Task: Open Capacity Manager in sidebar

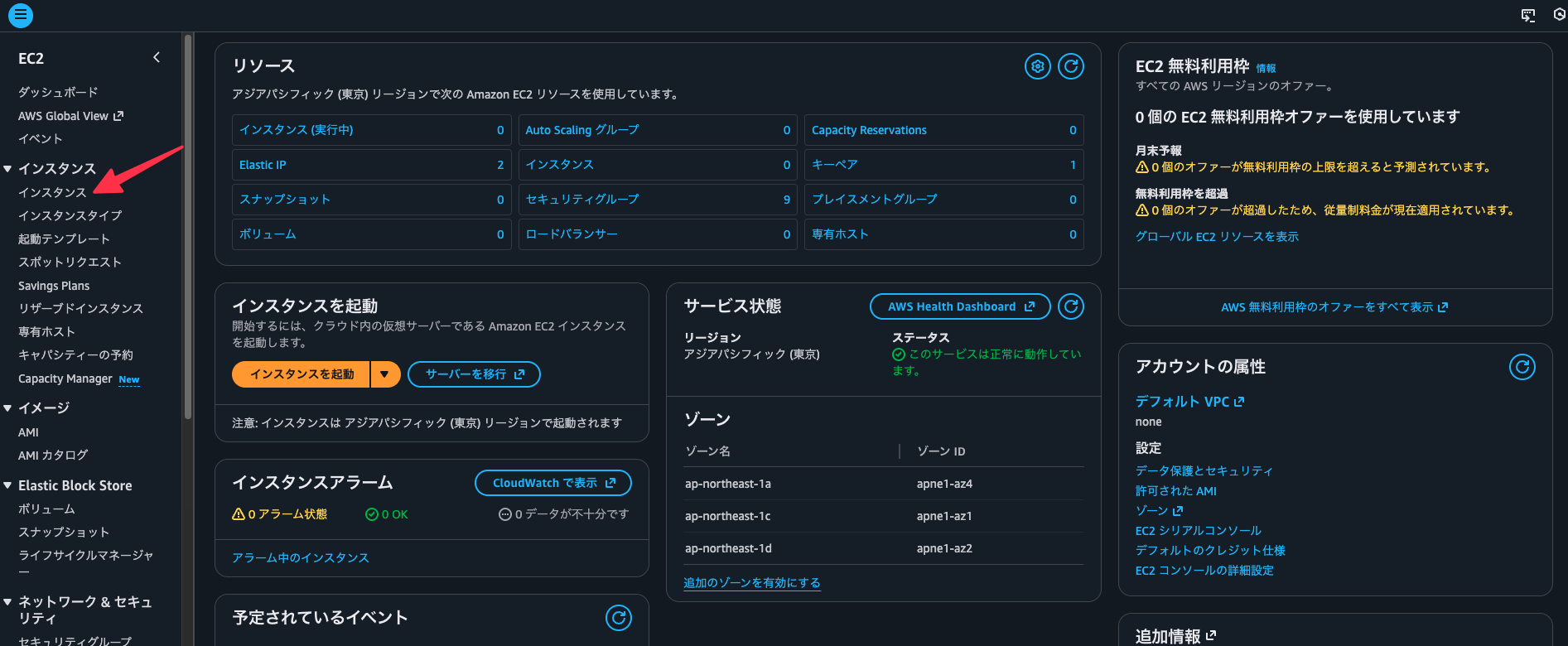Action: pyautogui.click(x=65, y=378)
